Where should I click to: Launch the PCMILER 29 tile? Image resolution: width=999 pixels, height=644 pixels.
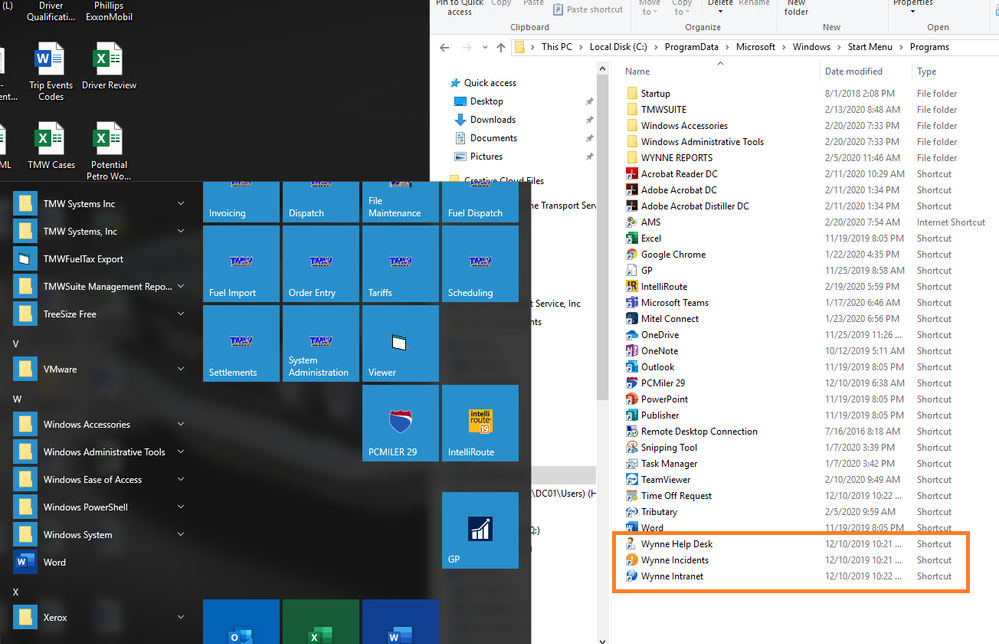pos(400,423)
